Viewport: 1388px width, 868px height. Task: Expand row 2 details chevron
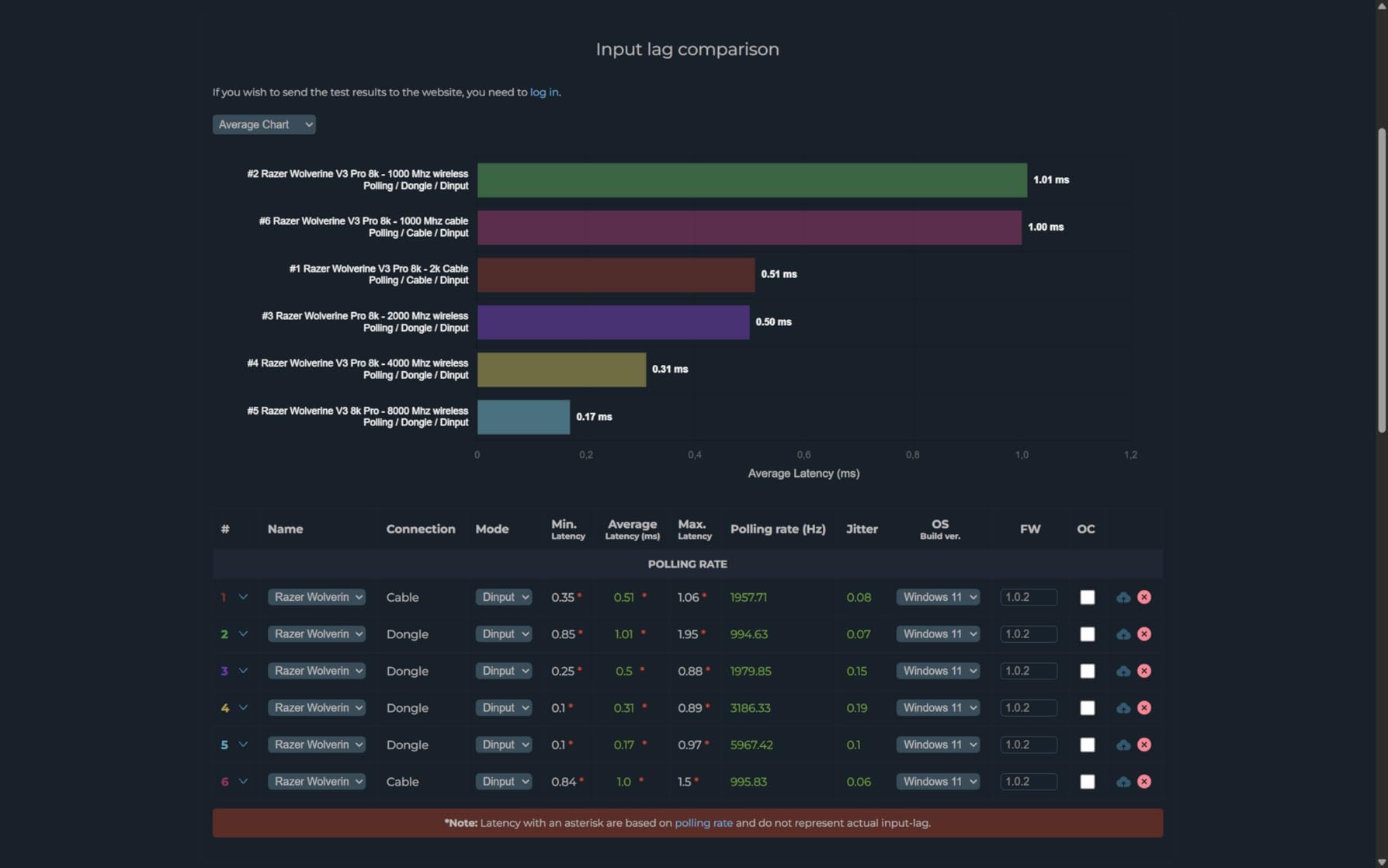point(243,634)
